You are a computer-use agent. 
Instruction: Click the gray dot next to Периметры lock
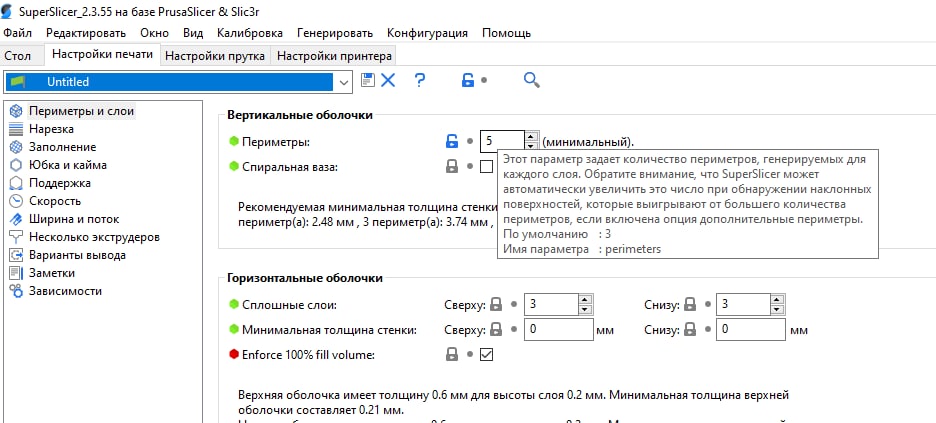[470, 142]
